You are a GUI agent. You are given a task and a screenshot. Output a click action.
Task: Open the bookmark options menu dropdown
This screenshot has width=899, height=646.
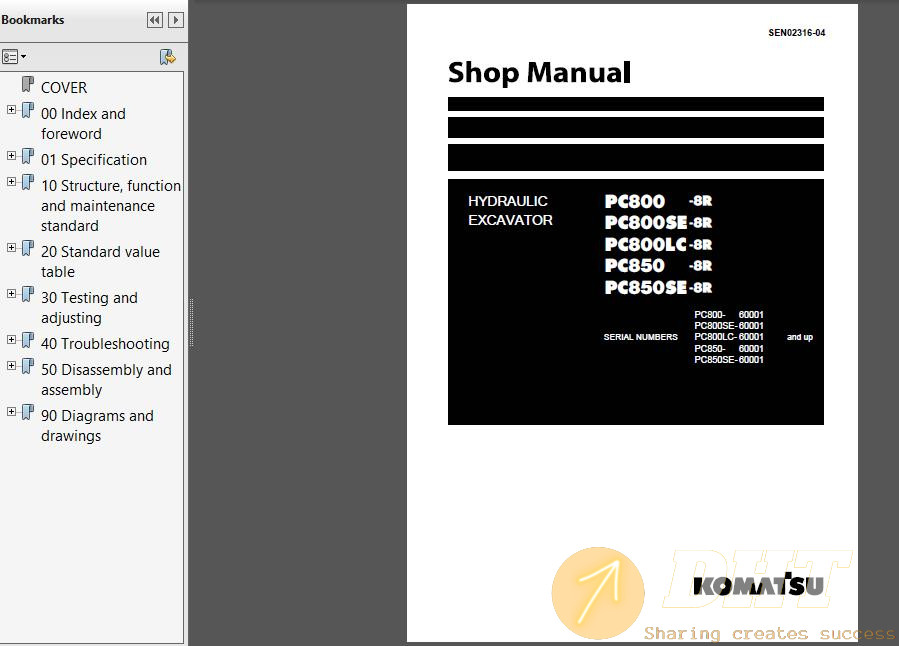coord(14,57)
